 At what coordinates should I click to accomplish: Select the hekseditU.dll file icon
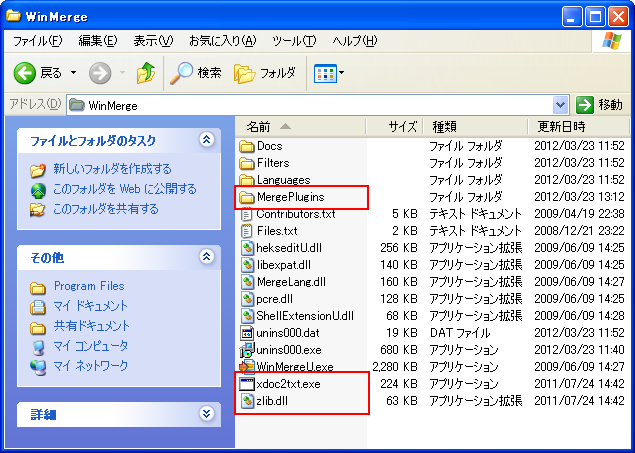tap(247, 248)
